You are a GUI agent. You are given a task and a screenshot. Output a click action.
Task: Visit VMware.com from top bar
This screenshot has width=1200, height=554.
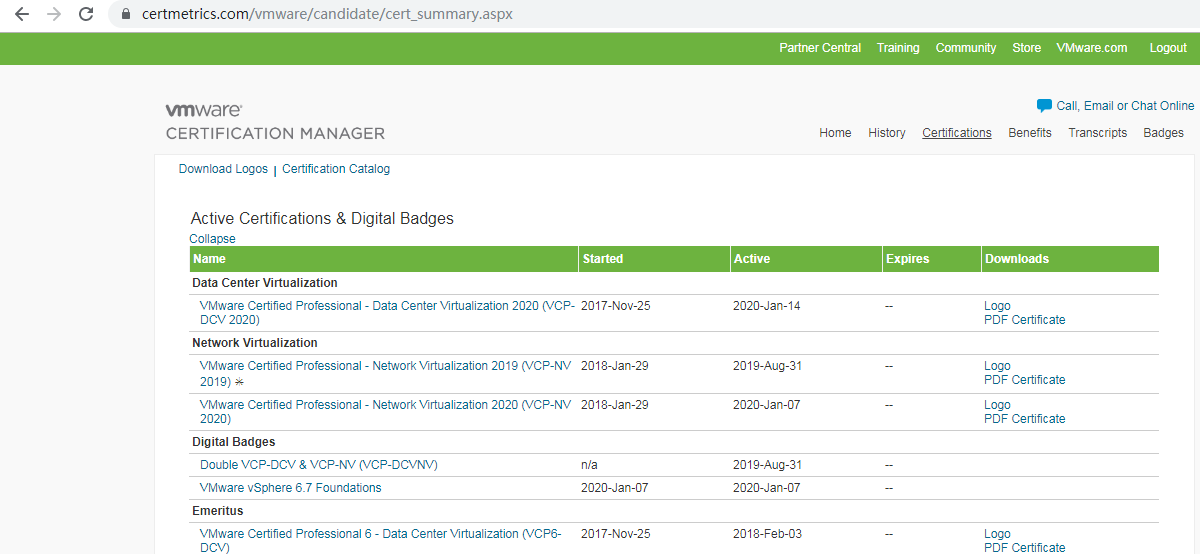coord(1092,48)
